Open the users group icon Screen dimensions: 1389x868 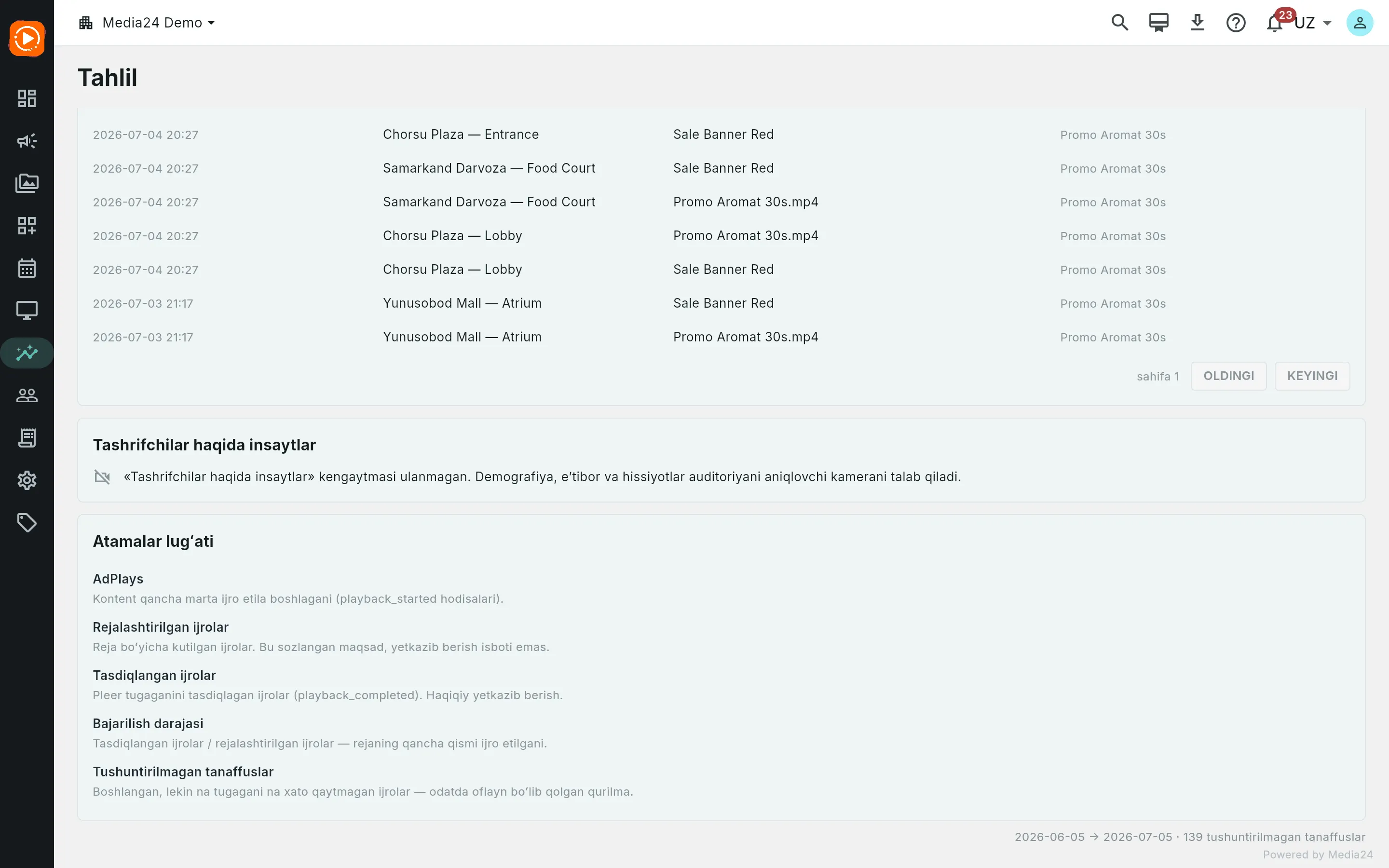click(x=27, y=395)
